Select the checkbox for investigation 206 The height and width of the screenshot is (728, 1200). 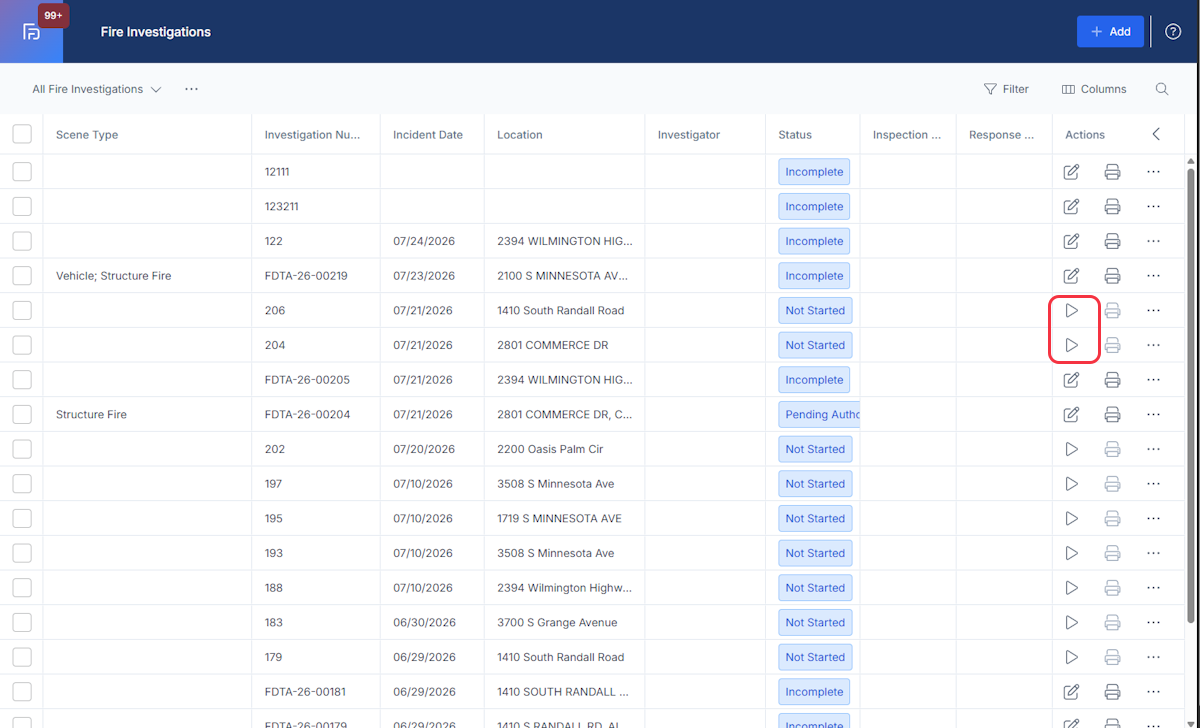click(22, 311)
